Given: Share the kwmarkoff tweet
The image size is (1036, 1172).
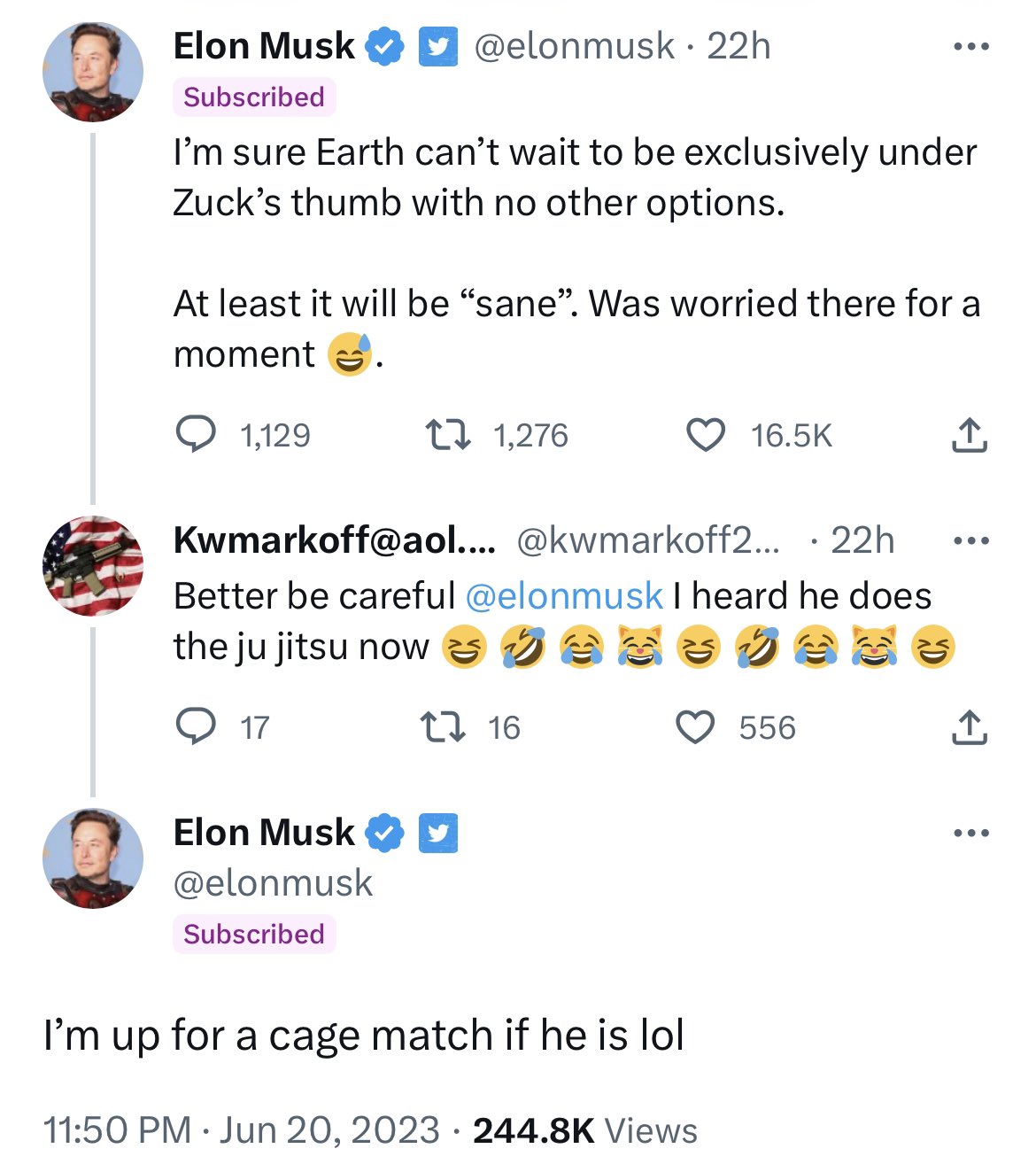Looking at the screenshot, I should click(x=970, y=727).
